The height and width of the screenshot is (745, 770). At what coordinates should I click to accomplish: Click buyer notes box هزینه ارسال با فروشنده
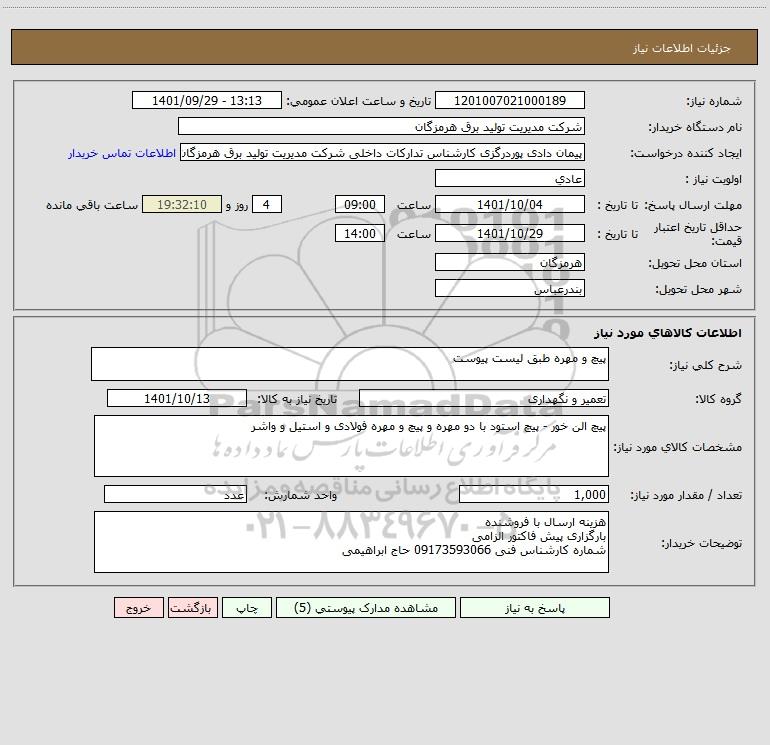(x=351, y=542)
